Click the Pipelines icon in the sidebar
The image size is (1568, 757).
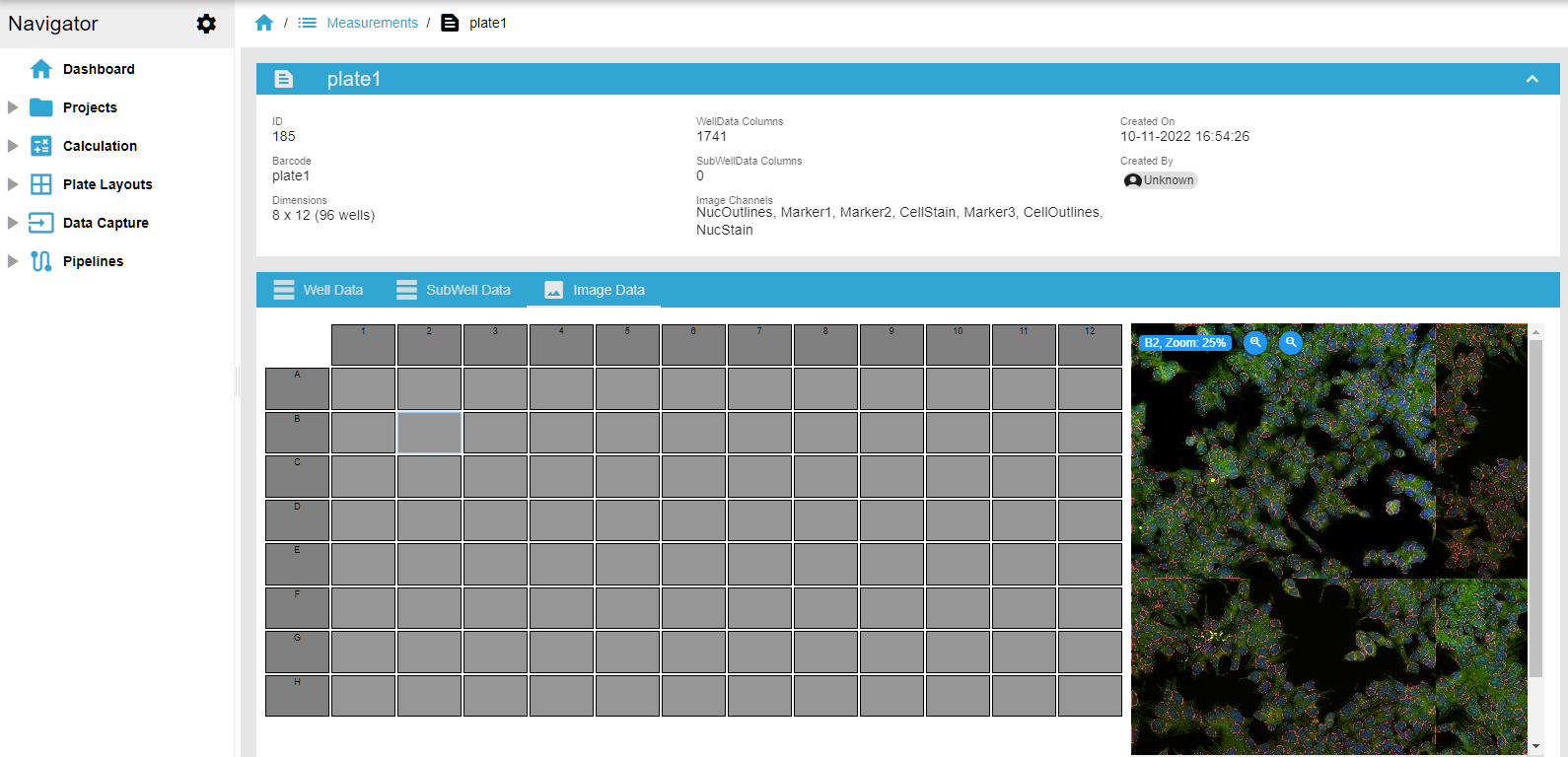click(40, 261)
